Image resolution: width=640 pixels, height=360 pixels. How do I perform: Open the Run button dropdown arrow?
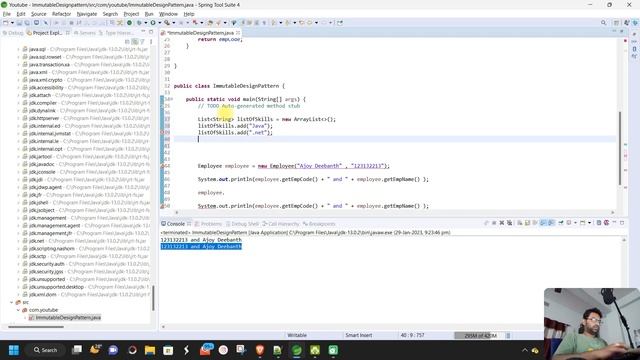(x=159, y=23)
